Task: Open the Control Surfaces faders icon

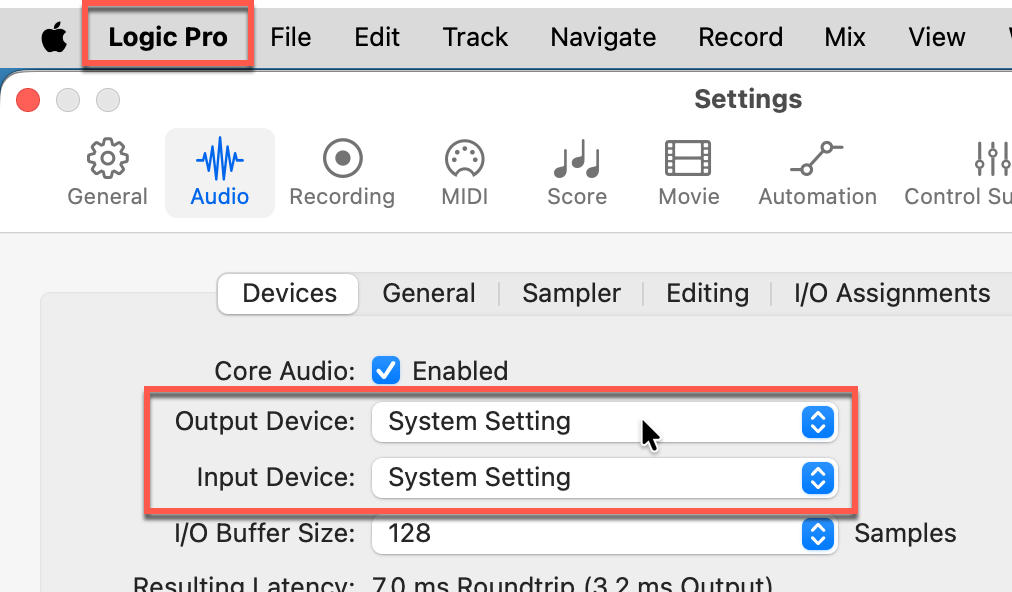Action: point(990,160)
